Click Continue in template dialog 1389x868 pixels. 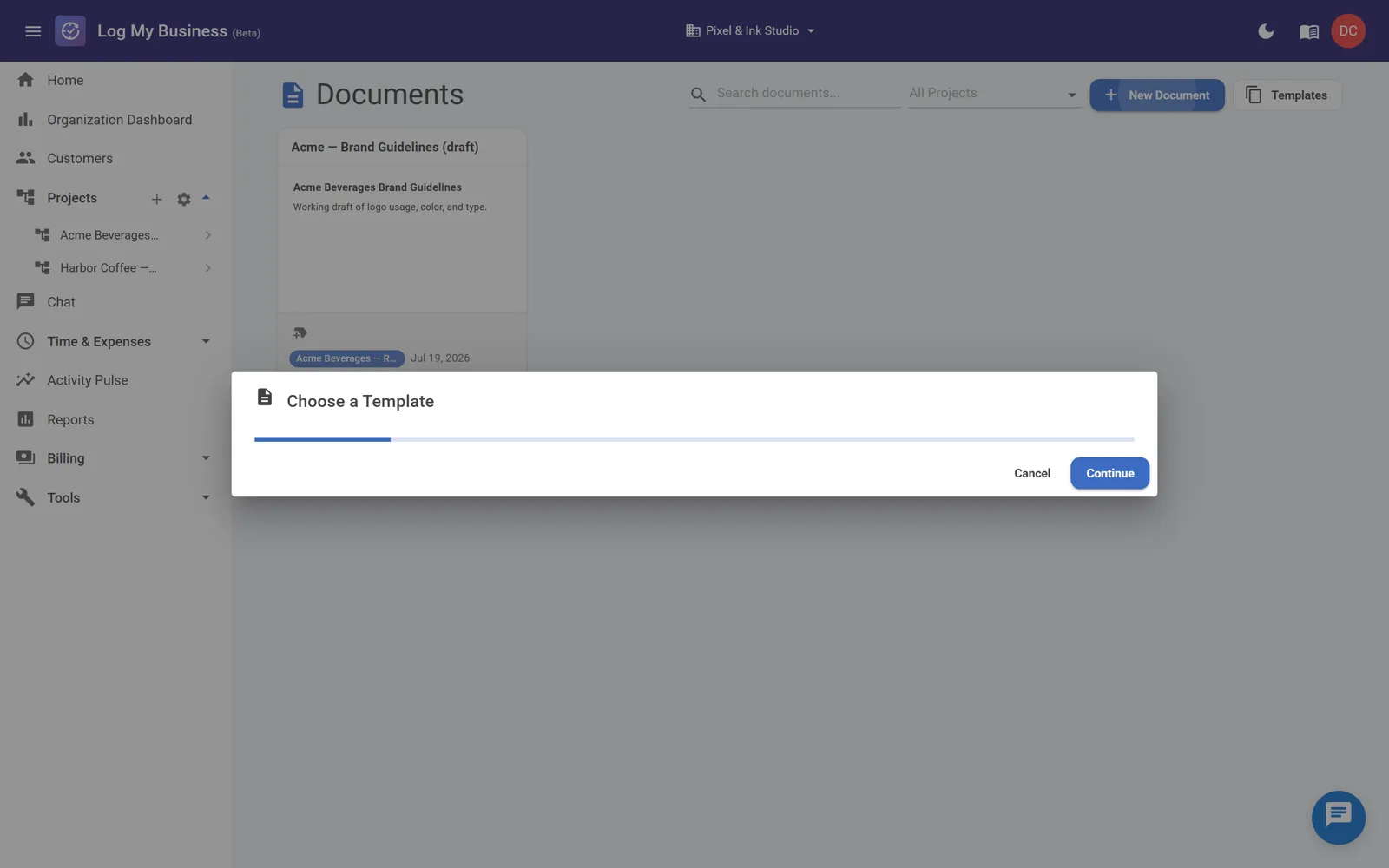(1109, 473)
